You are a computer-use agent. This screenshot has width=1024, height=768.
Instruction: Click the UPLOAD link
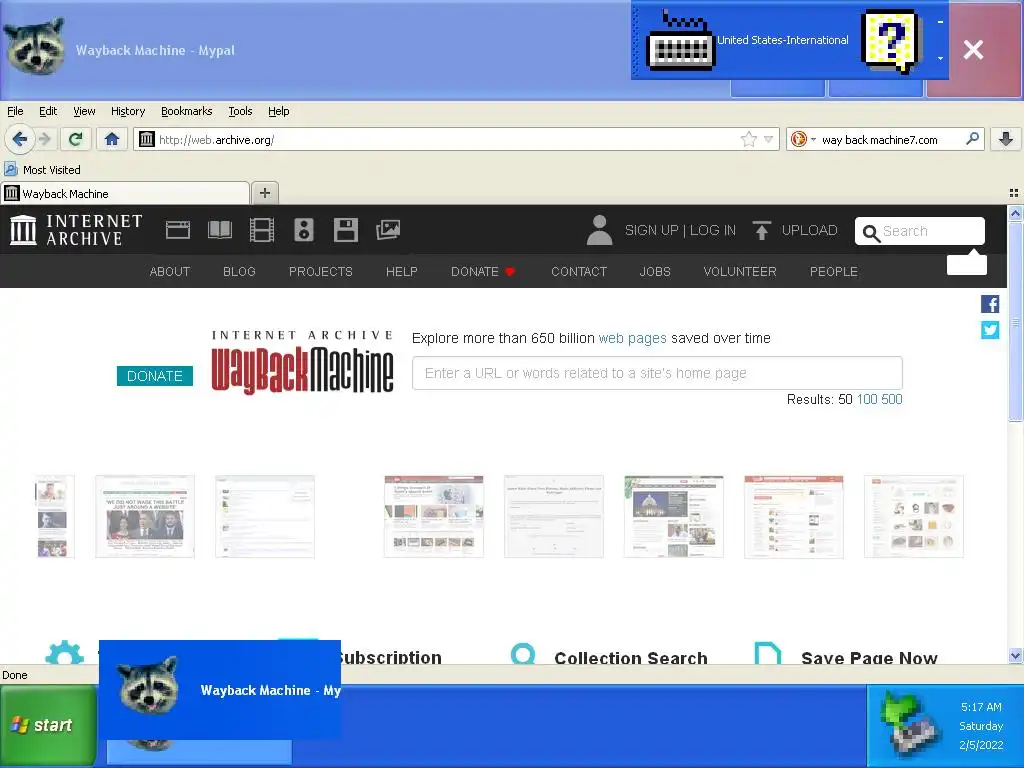[x=809, y=230]
